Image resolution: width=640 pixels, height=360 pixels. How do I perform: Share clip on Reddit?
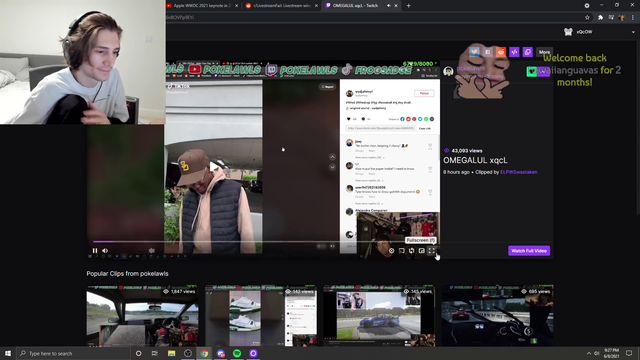[501, 52]
